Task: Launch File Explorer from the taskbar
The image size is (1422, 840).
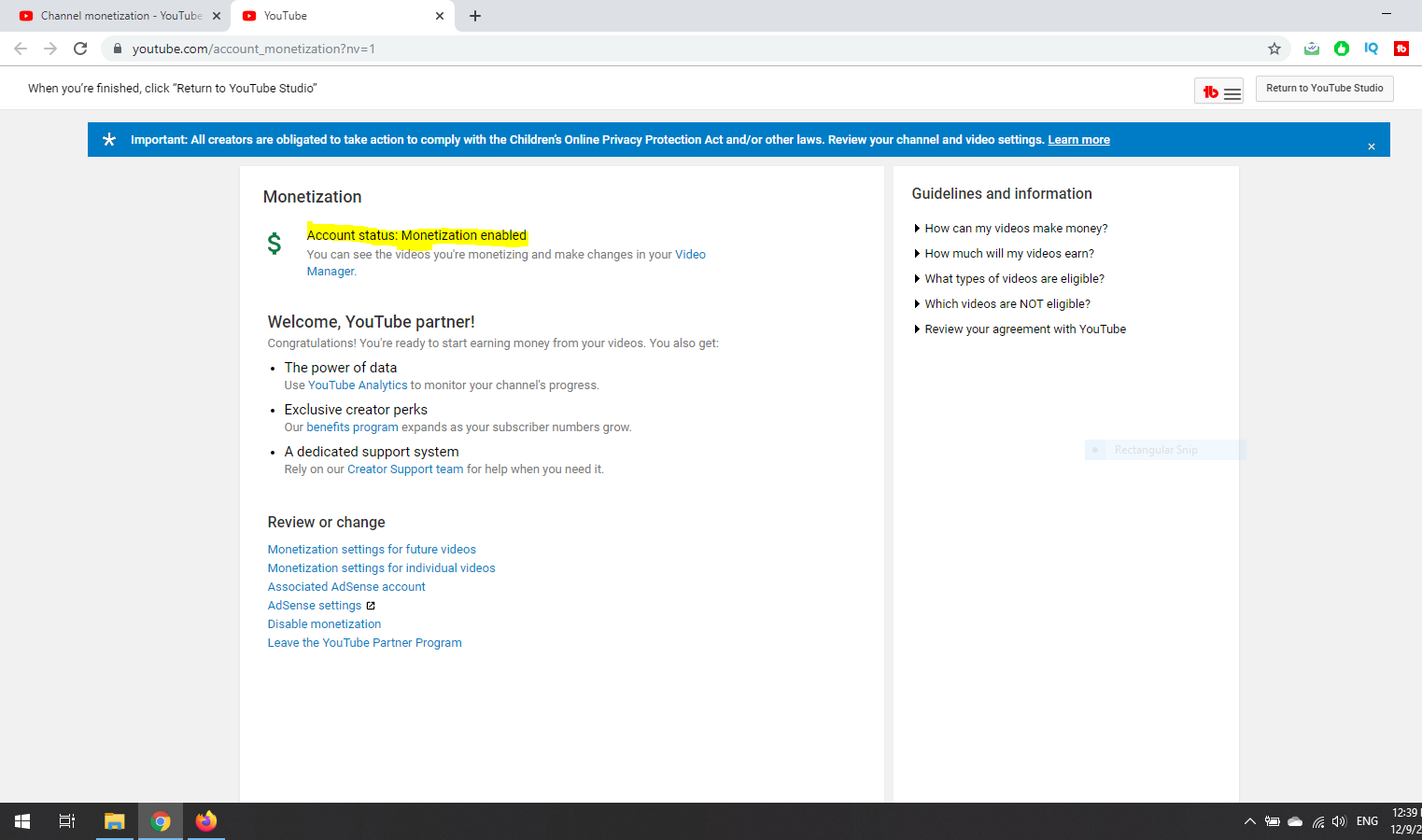Action: coord(115,821)
